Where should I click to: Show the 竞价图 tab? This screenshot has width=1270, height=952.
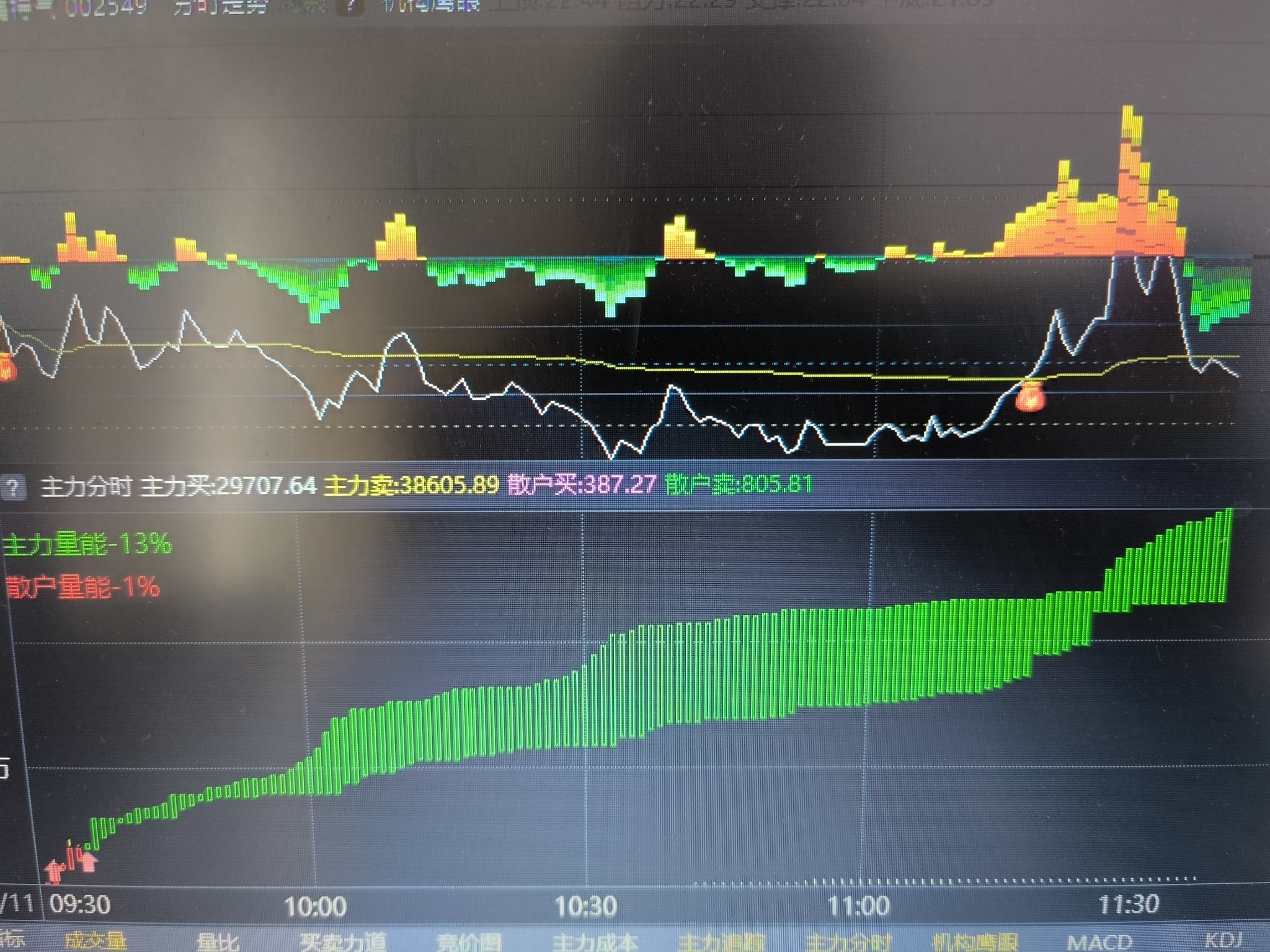tap(468, 942)
